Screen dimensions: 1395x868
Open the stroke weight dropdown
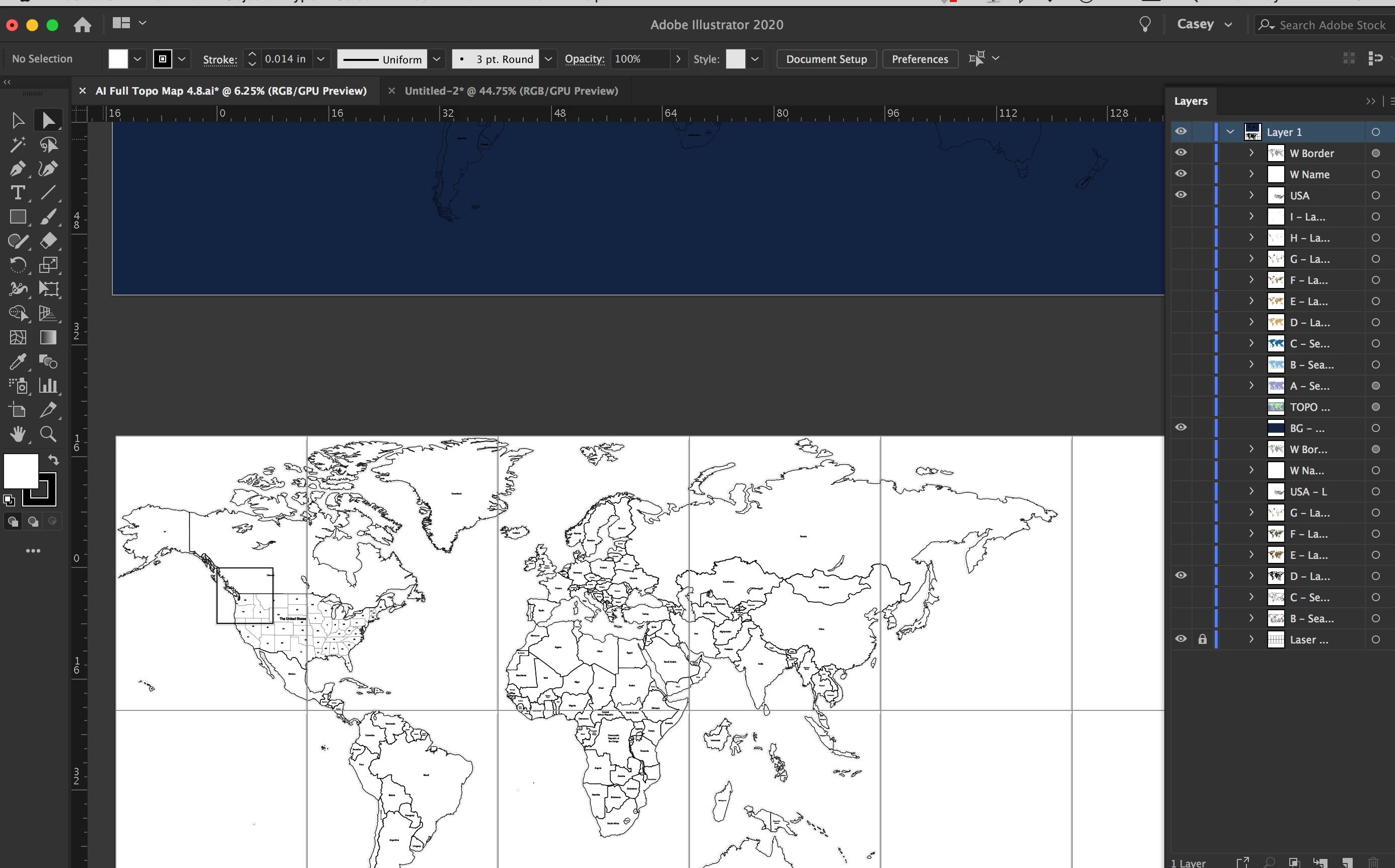(x=321, y=59)
